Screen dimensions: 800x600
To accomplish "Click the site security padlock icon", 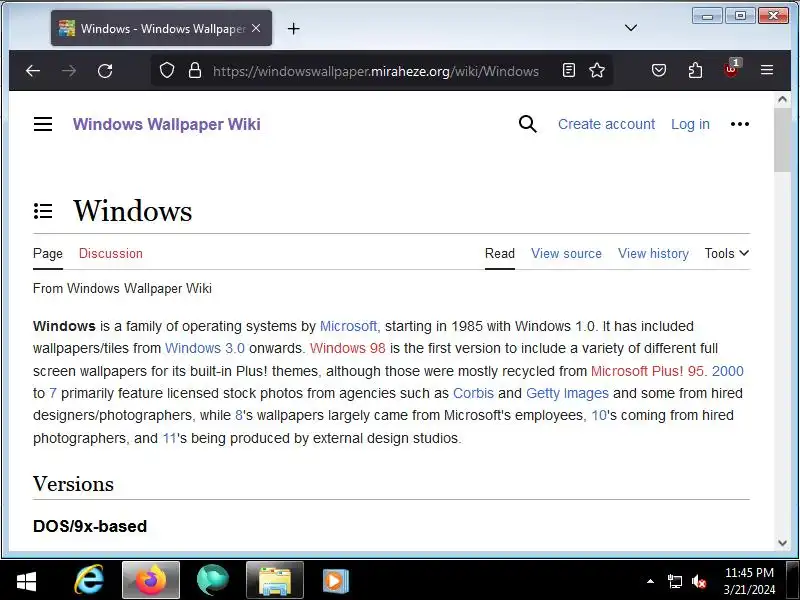I will pos(195,70).
